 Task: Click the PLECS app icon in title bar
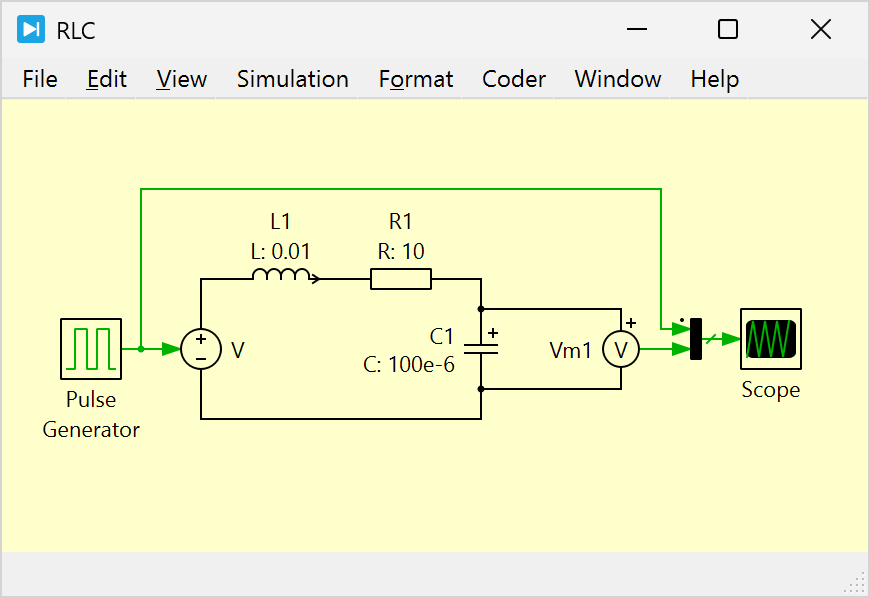pyautogui.click(x=30, y=30)
